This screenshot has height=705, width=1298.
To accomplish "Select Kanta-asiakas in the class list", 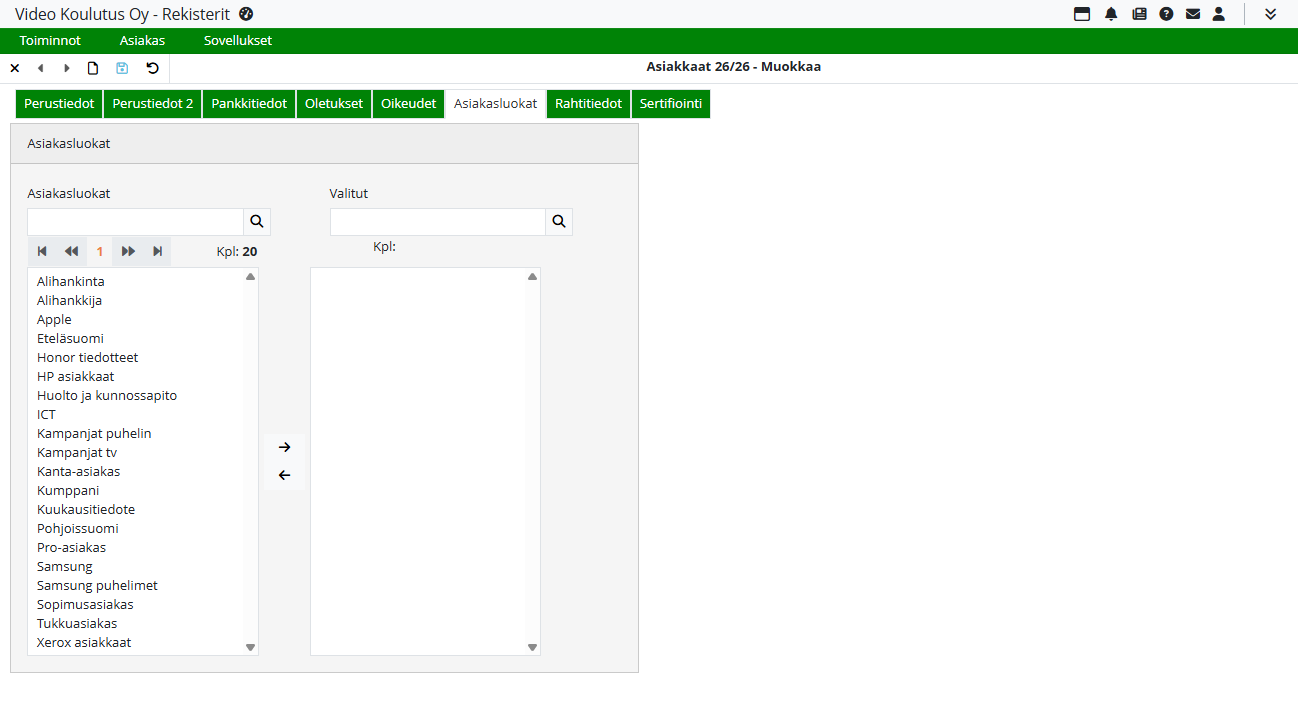I will (x=79, y=471).
